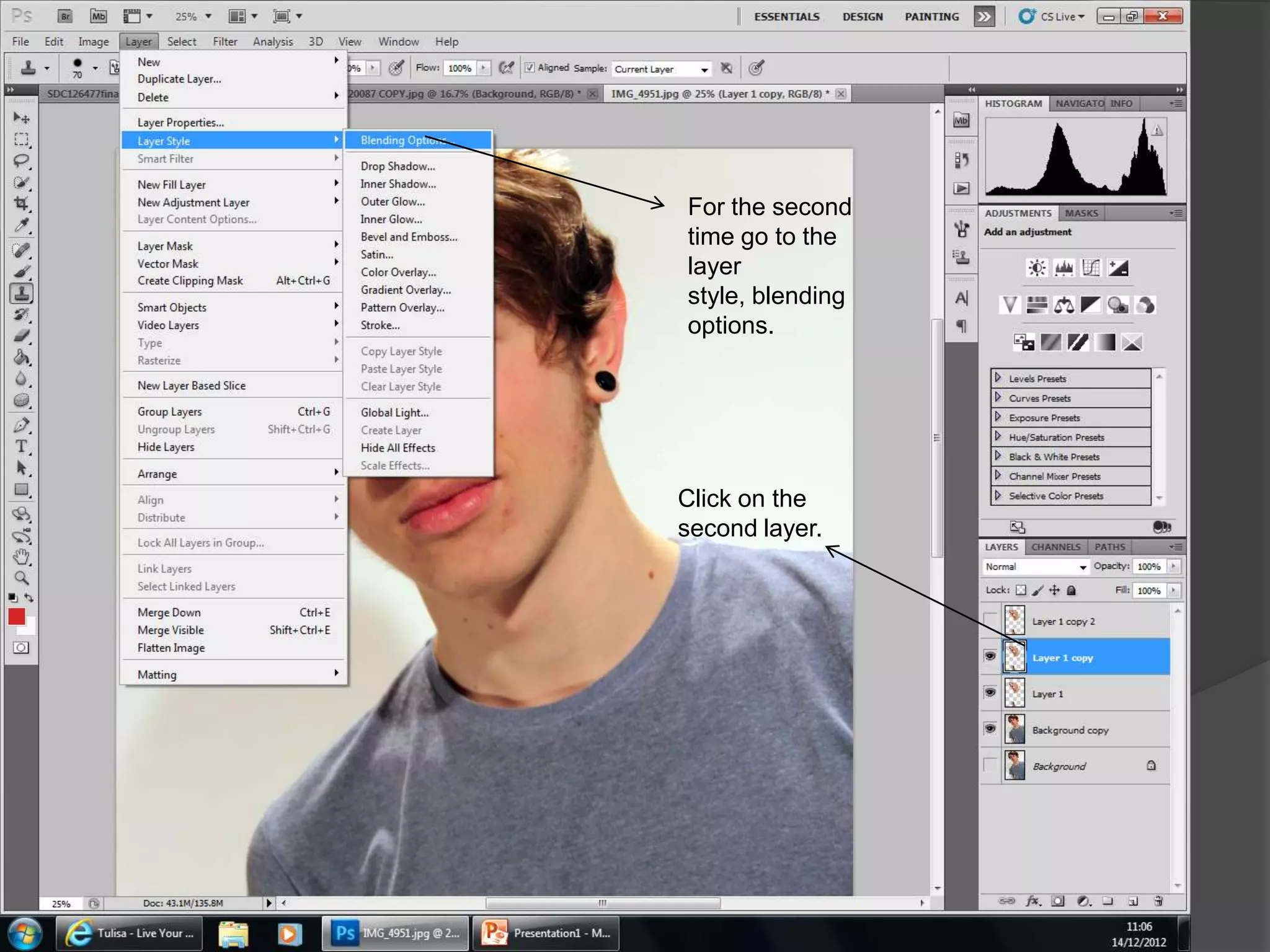Open the Sample dropdown Current Layer
Image resolution: width=1270 pixels, height=952 pixels.
click(661, 69)
